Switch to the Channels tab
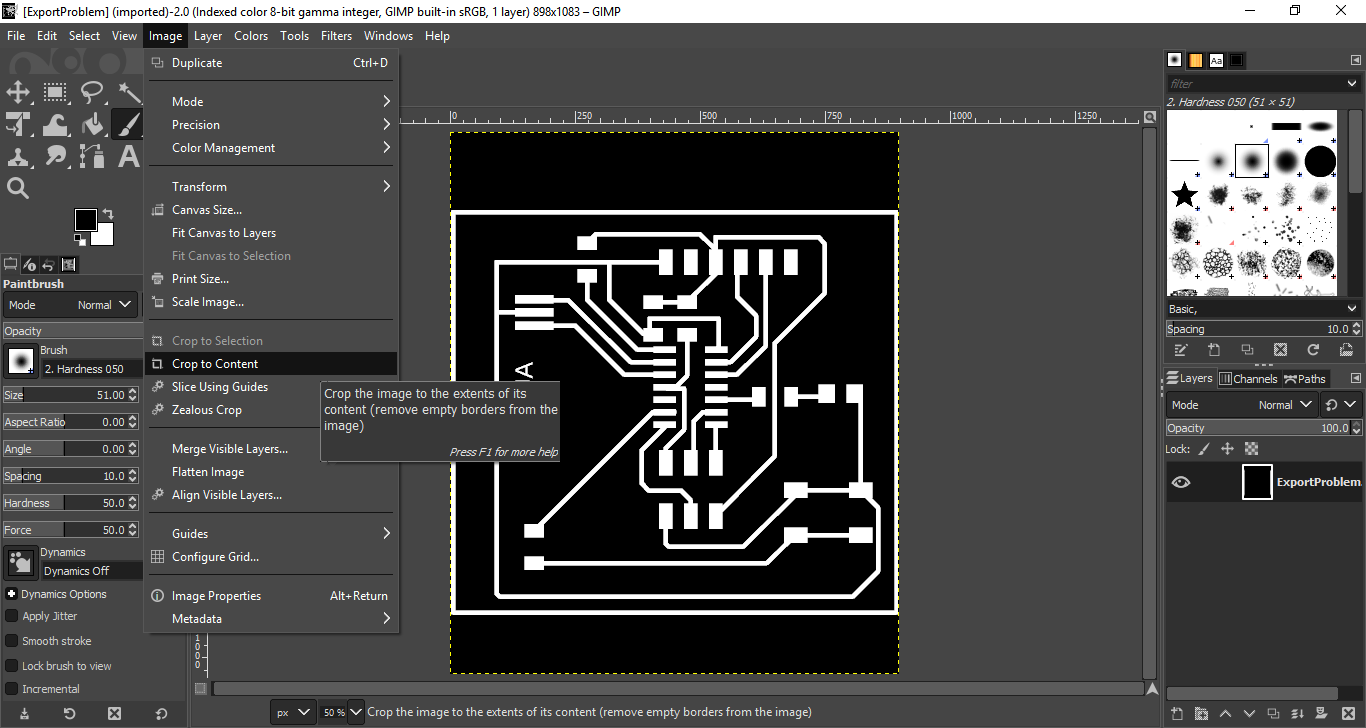1366x728 pixels. click(x=1248, y=379)
